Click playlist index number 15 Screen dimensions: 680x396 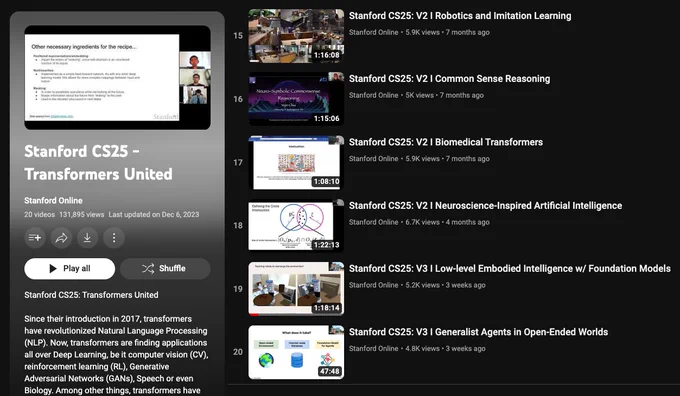(238, 36)
